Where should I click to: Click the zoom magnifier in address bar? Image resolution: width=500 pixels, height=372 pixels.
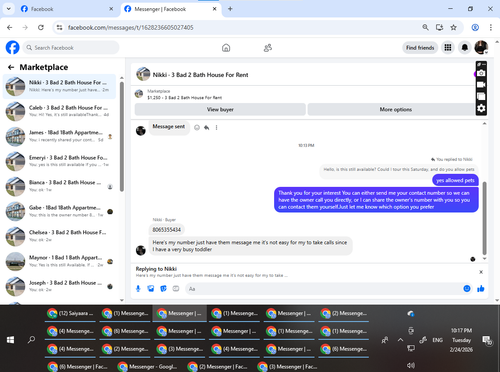[x=425, y=27]
